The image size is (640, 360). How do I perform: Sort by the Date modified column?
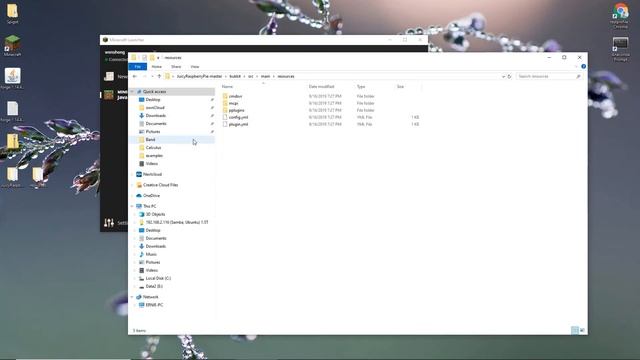pos(321,87)
